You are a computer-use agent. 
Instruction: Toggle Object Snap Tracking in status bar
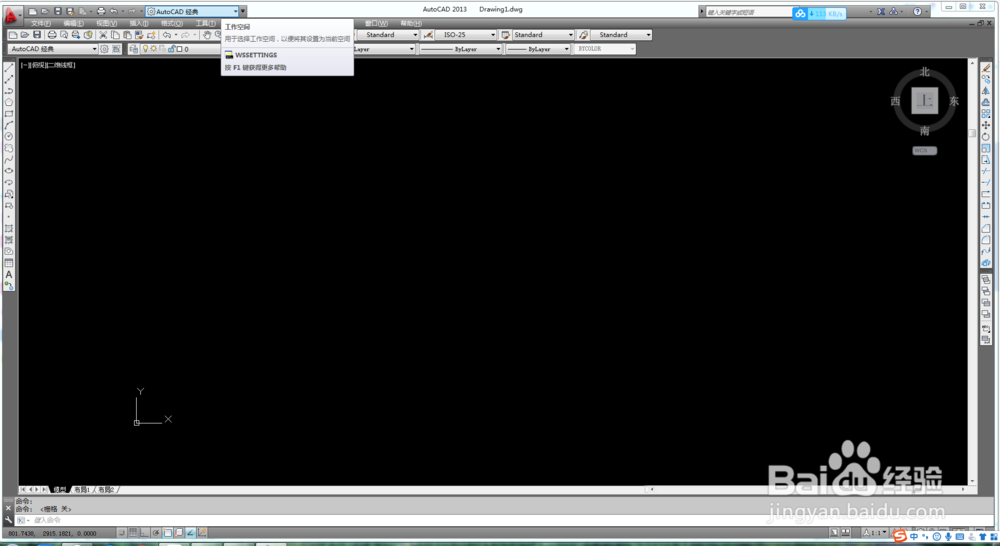click(190, 533)
